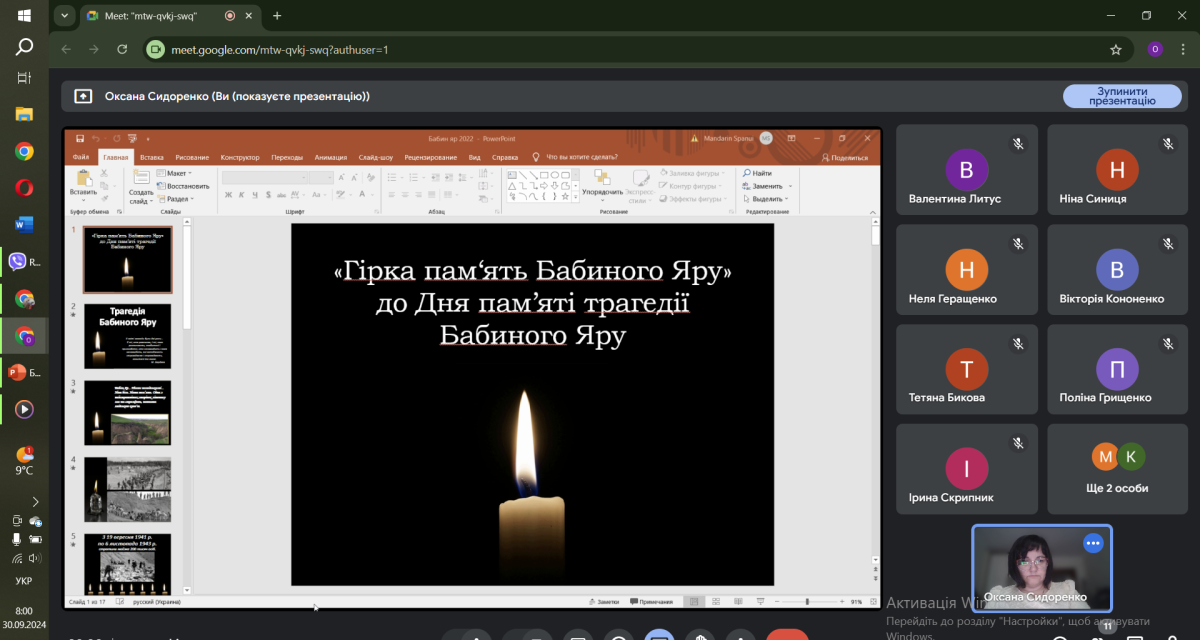The height and width of the screenshot is (640, 1200).
Task: Open Opera browser from taskbar
Action: pos(24,188)
